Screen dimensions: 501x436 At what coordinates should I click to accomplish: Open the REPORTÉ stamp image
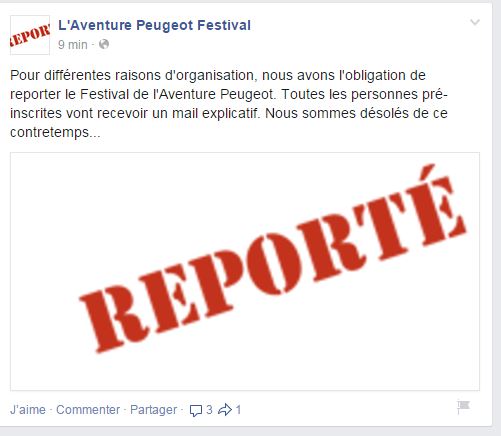pyautogui.click(x=245, y=271)
